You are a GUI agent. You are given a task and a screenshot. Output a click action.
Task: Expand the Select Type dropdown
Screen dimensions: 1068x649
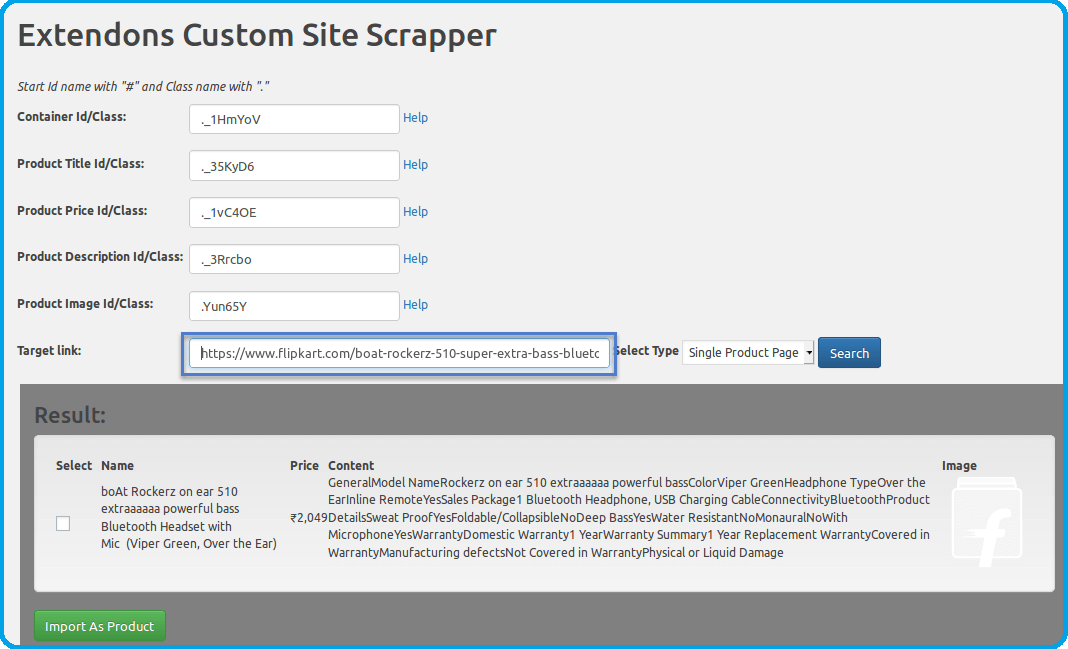click(748, 353)
